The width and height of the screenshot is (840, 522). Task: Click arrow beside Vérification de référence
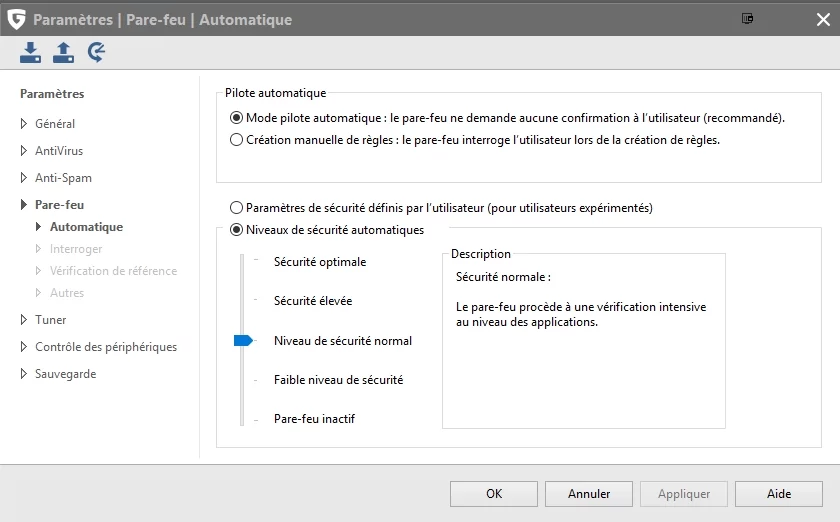[x=38, y=271]
